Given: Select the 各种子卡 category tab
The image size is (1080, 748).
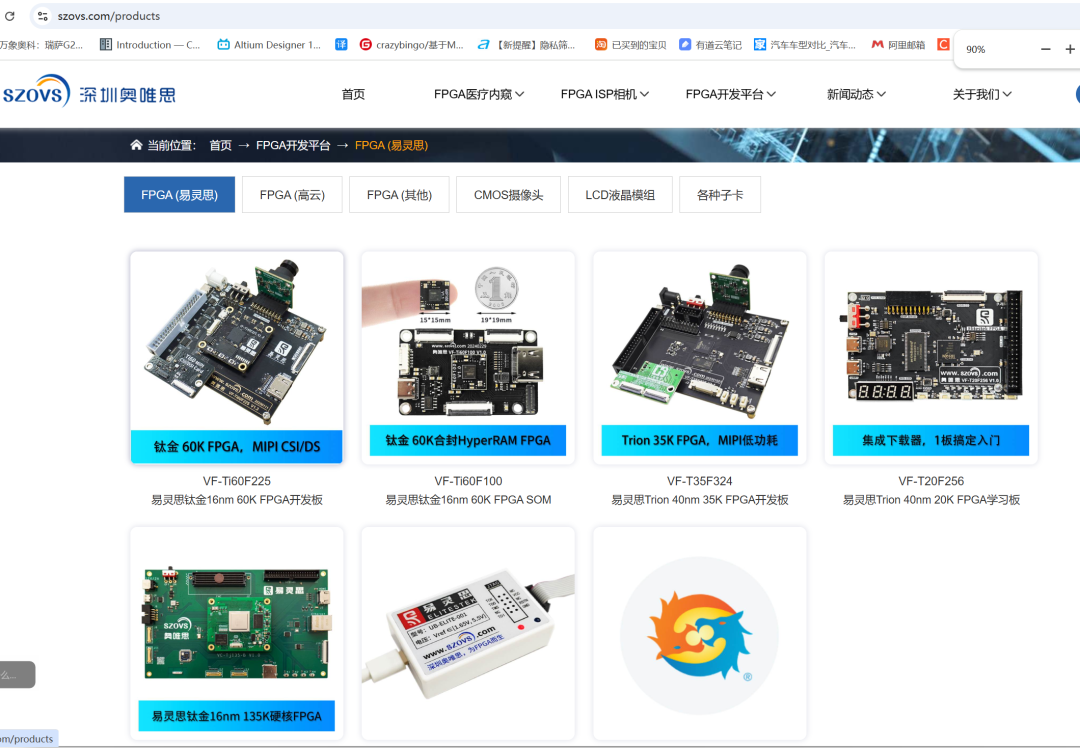Looking at the screenshot, I should coord(720,195).
